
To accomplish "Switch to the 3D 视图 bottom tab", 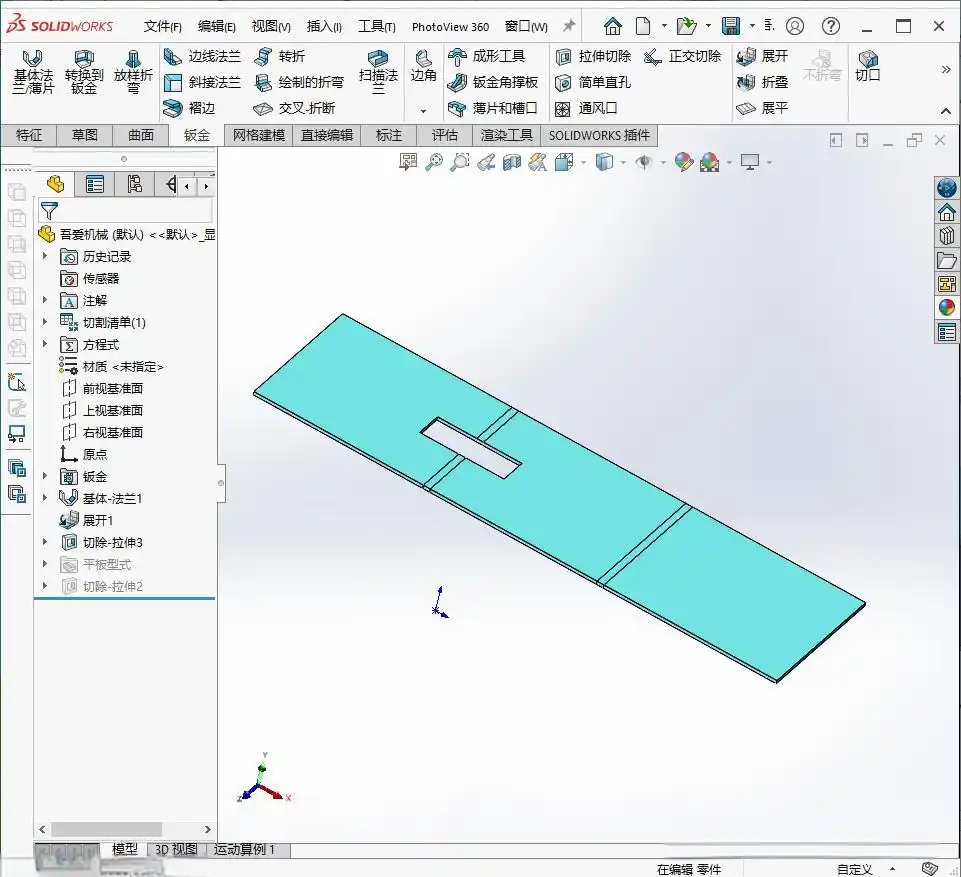I will point(176,849).
